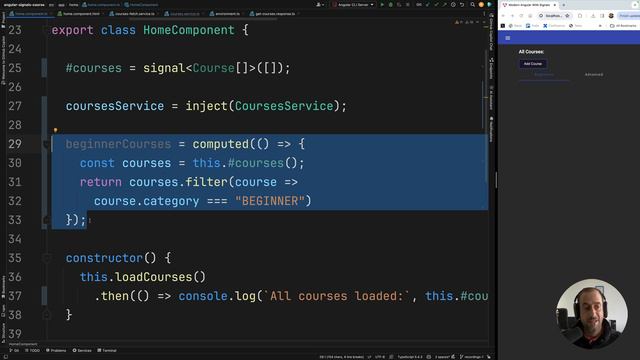The width and height of the screenshot is (640, 360).
Task: Open the Services tool window
Action: click(x=82, y=350)
